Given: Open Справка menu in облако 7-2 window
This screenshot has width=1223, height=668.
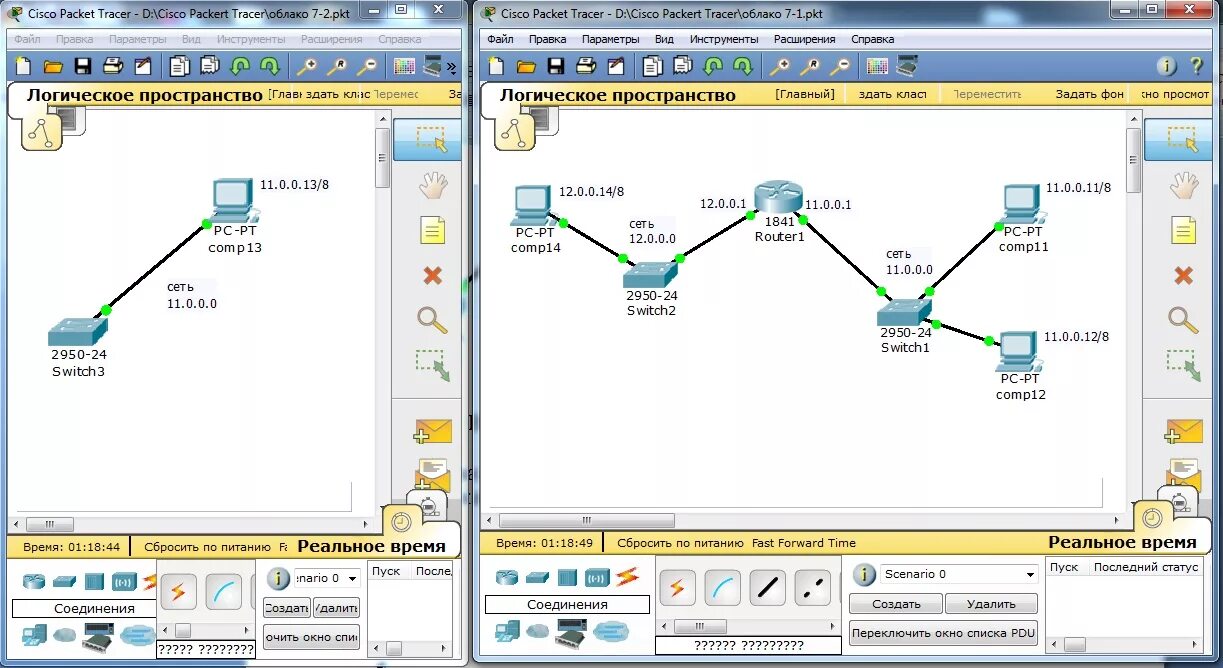Looking at the screenshot, I should [399, 39].
